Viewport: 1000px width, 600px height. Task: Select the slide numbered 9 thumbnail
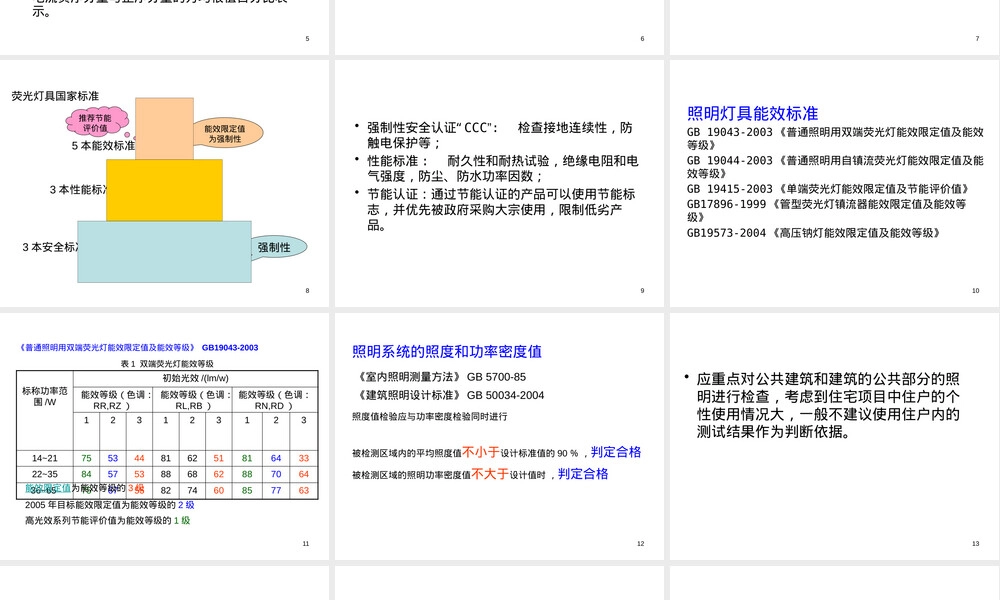499,183
